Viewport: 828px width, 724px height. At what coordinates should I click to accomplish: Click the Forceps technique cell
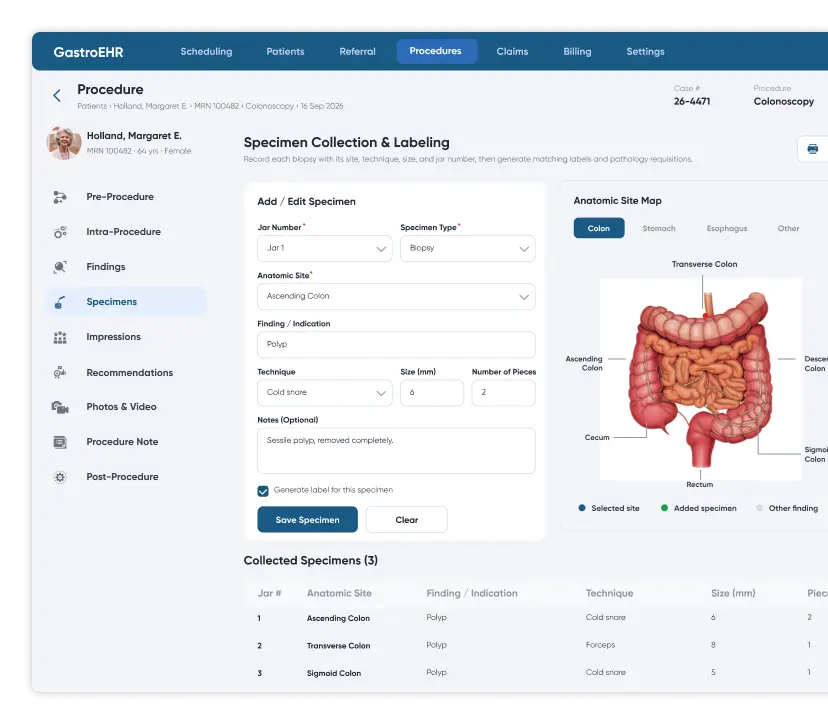click(600, 645)
